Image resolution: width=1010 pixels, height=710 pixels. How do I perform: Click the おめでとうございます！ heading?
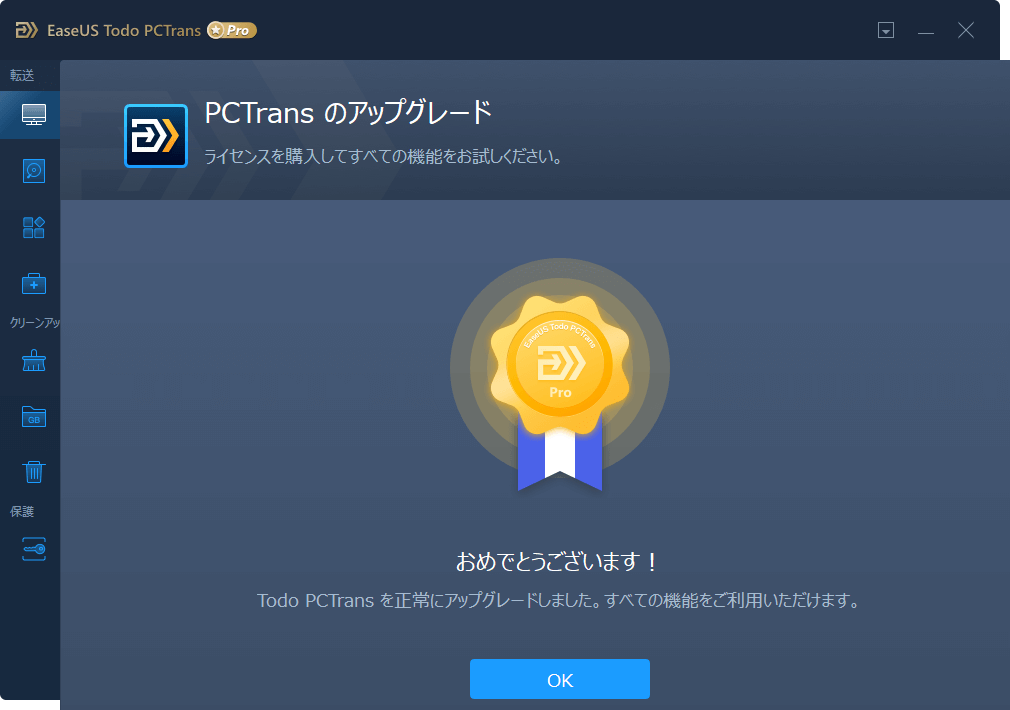point(557,562)
